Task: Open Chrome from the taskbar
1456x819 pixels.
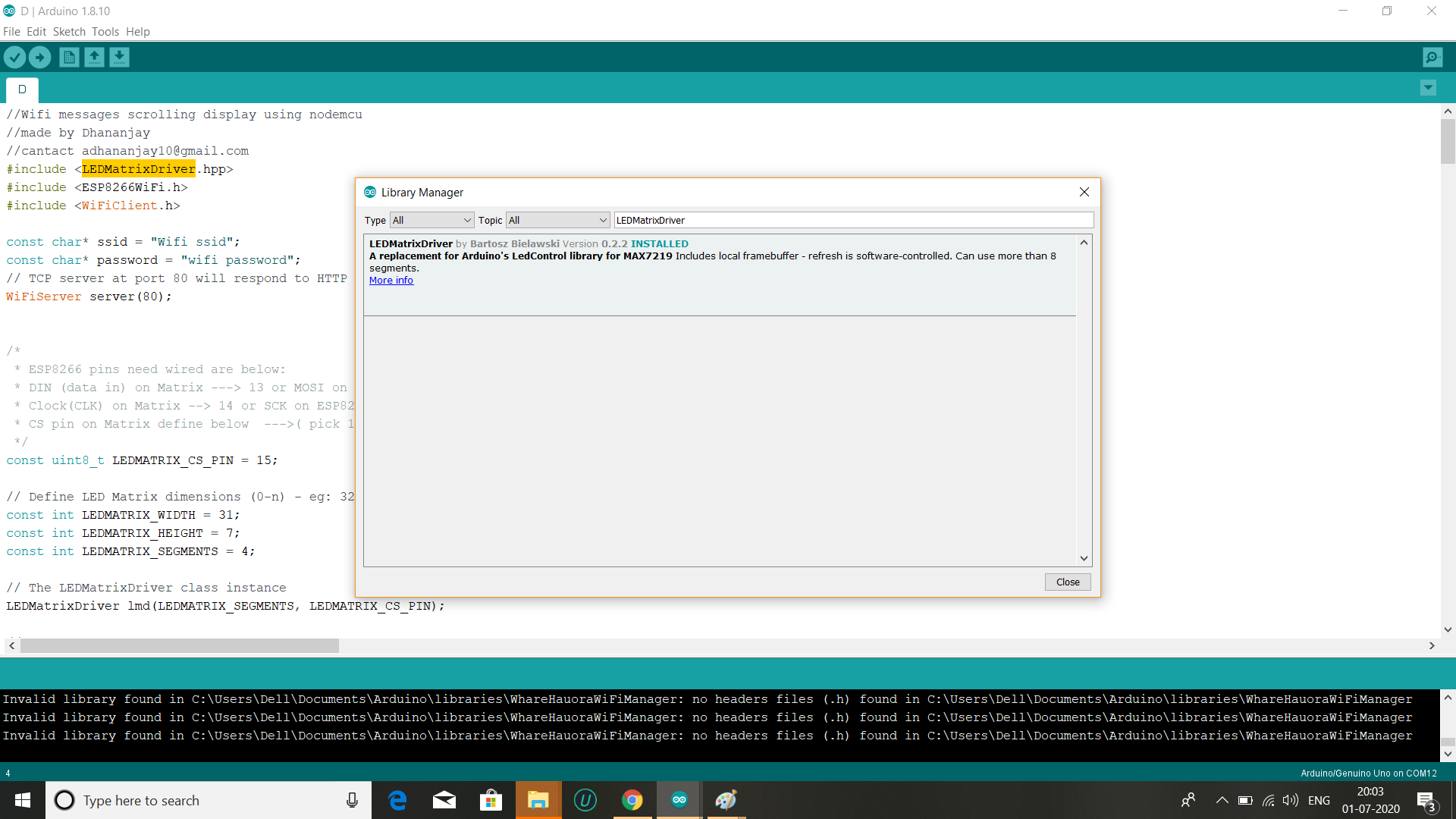Action: coord(632,800)
